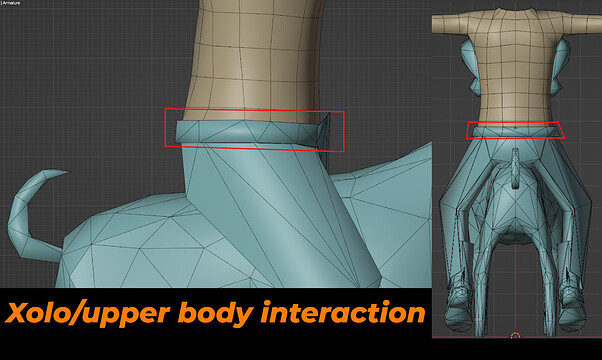This screenshot has height=360, width=602.
Task: Select the teal fin right of the torso
Action: pyautogui.click(x=561, y=67)
